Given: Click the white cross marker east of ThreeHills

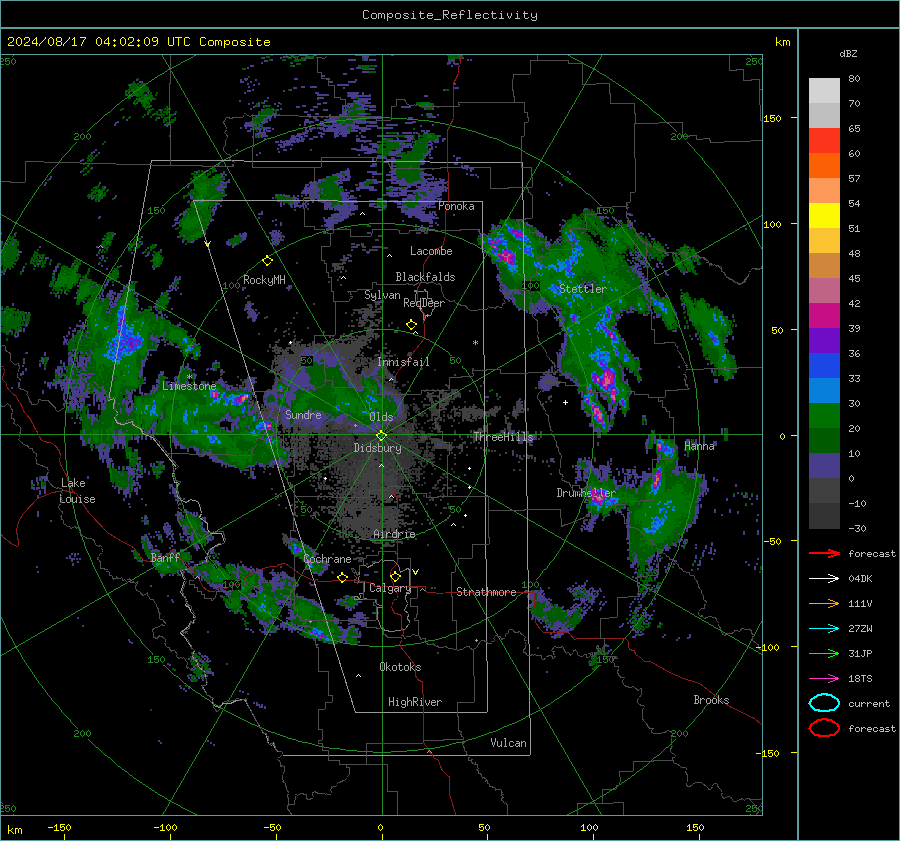Looking at the screenshot, I should coord(565,402).
